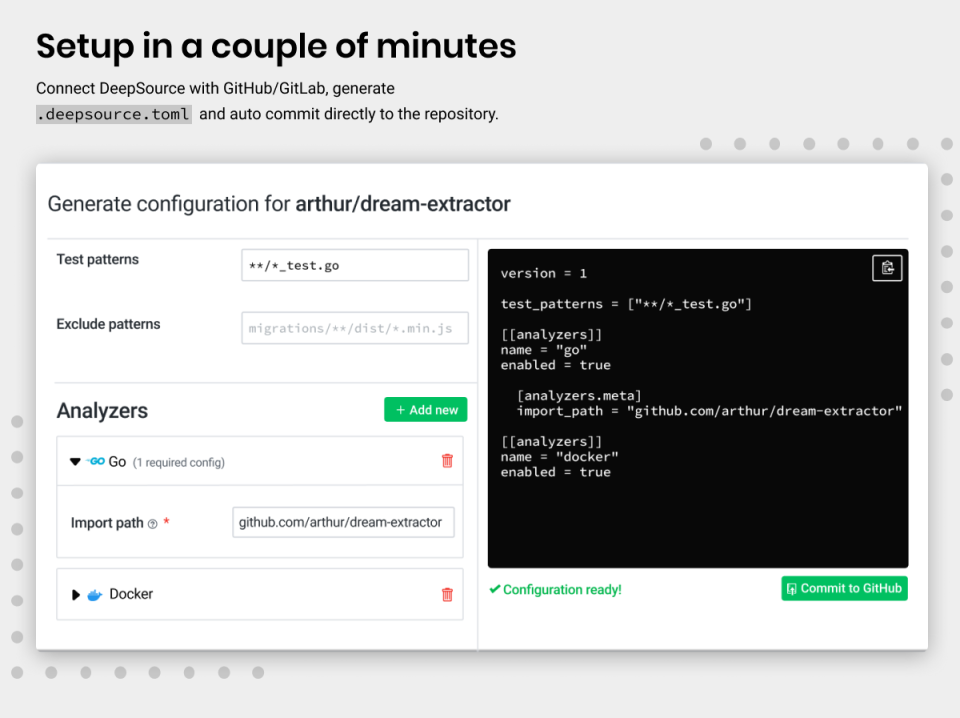
Task: Click the 'Analyzers' section heading
Action: (x=102, y=411)
